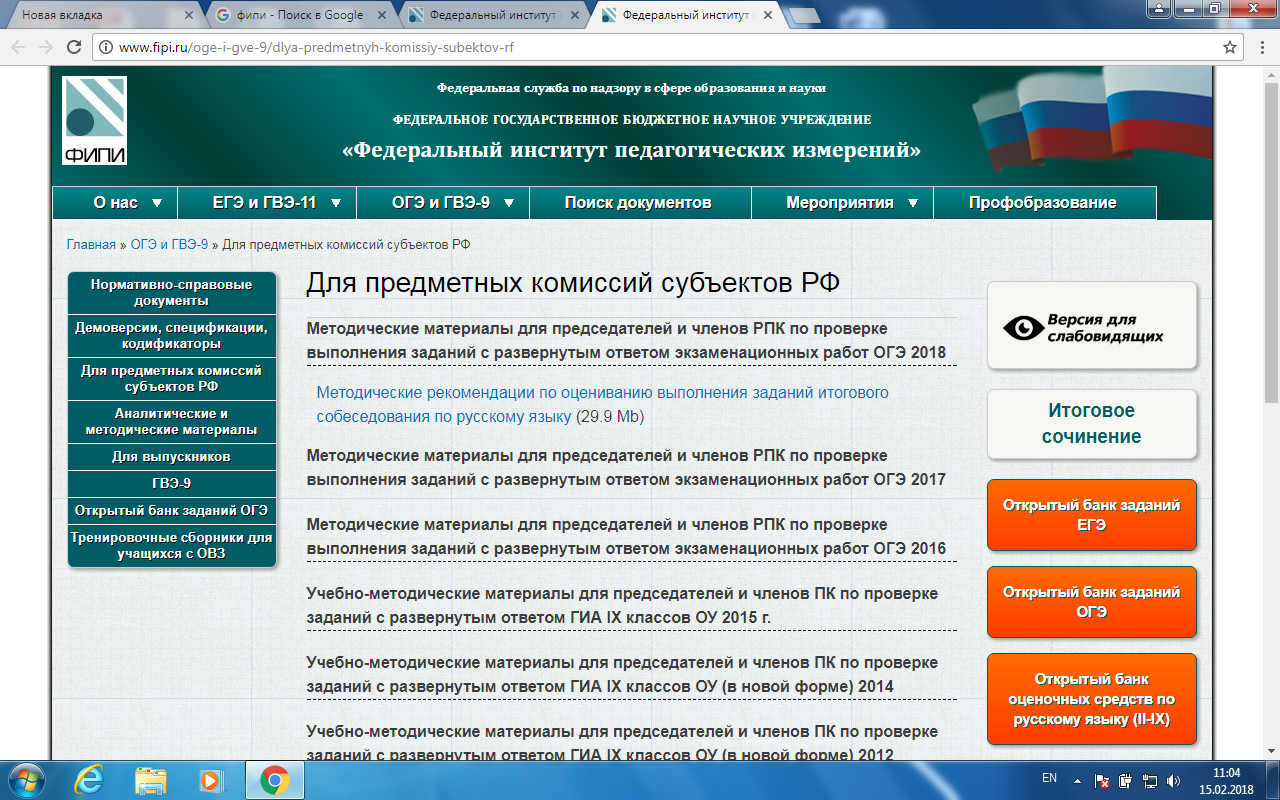Select Демоверсии, спецификации, кодификаторы sidebar item

[x=171, y=335]
